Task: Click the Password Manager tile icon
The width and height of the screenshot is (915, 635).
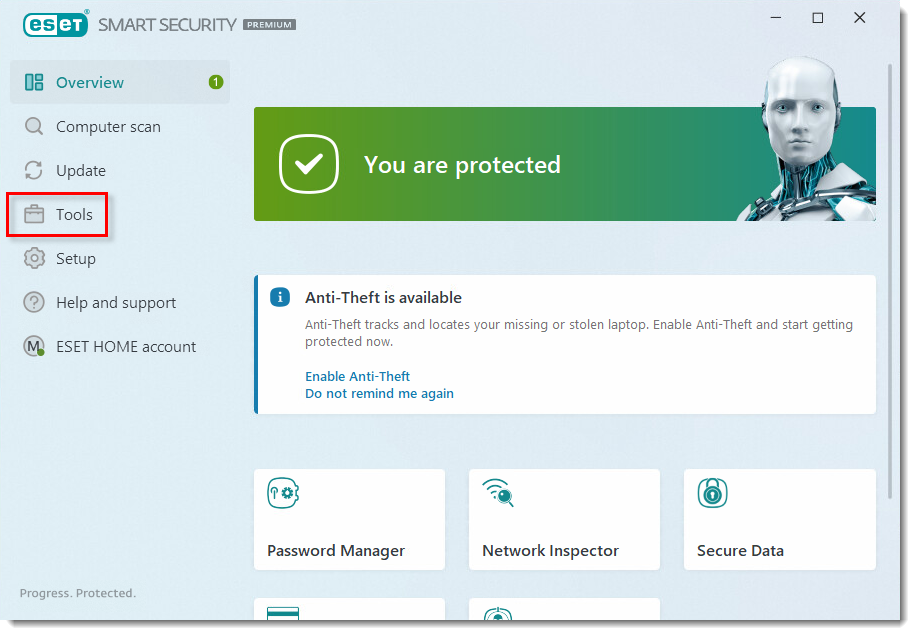Action: pos(284,494)
